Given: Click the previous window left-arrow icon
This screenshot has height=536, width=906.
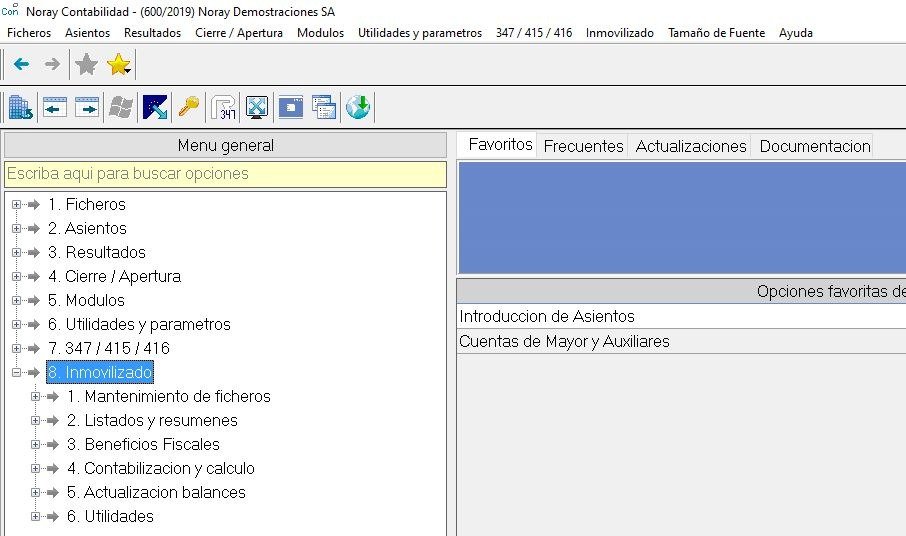Looking at the screenshot, I should (55, 107).
